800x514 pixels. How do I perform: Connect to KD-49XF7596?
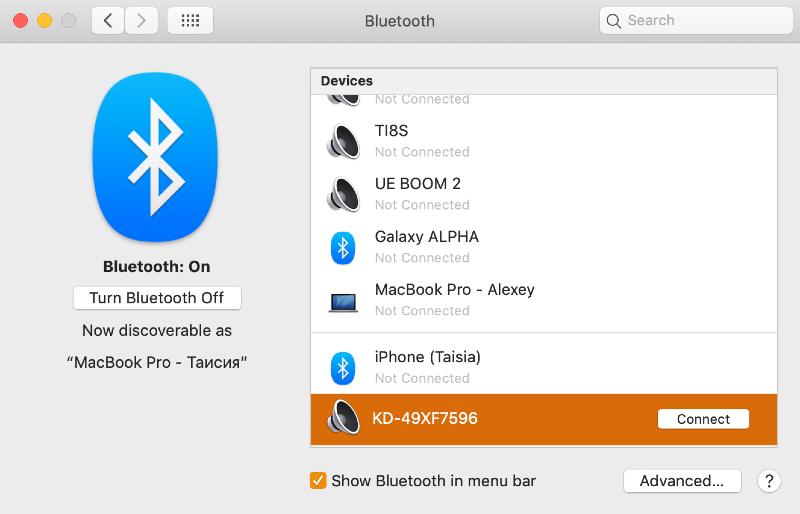coord(703,419)
